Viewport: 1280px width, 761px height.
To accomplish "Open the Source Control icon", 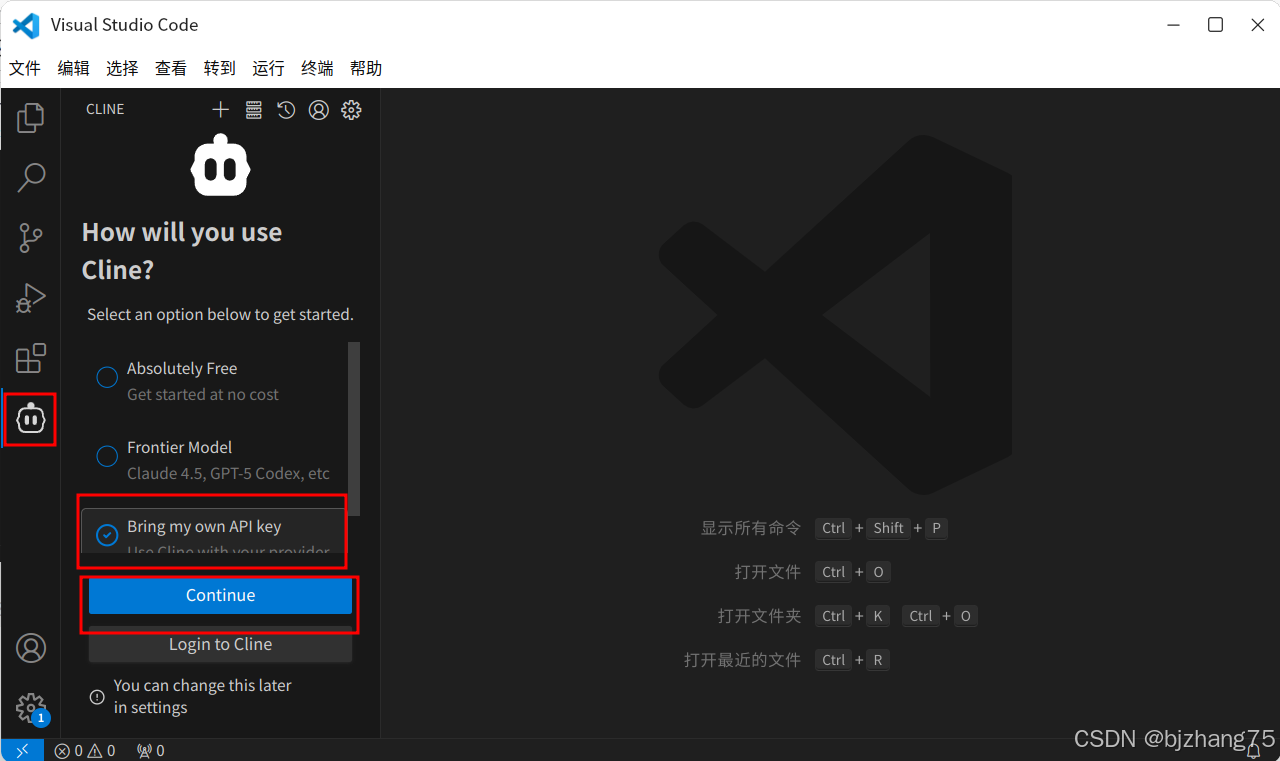I will tap(30, 237).
